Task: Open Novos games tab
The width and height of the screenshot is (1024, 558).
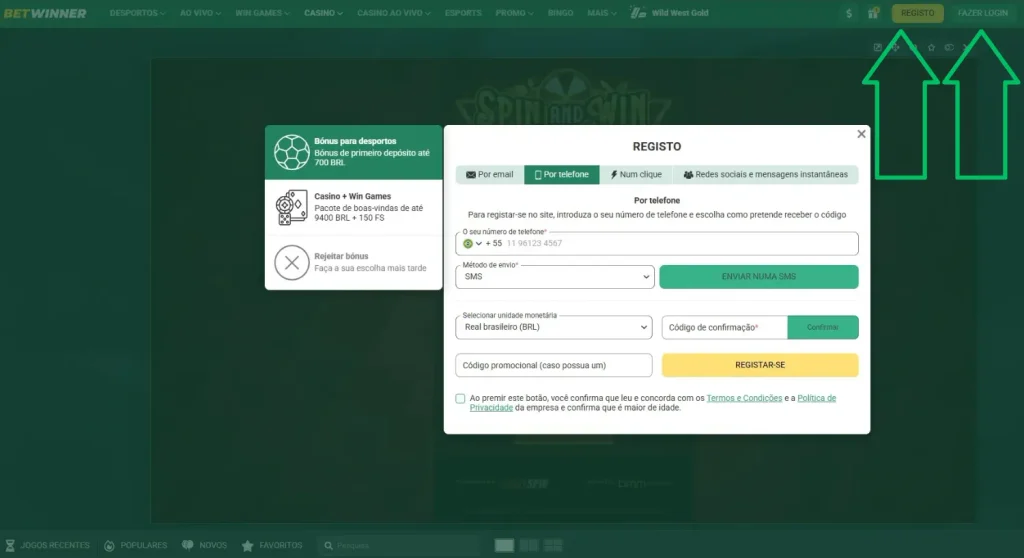Action: [204, 545]
